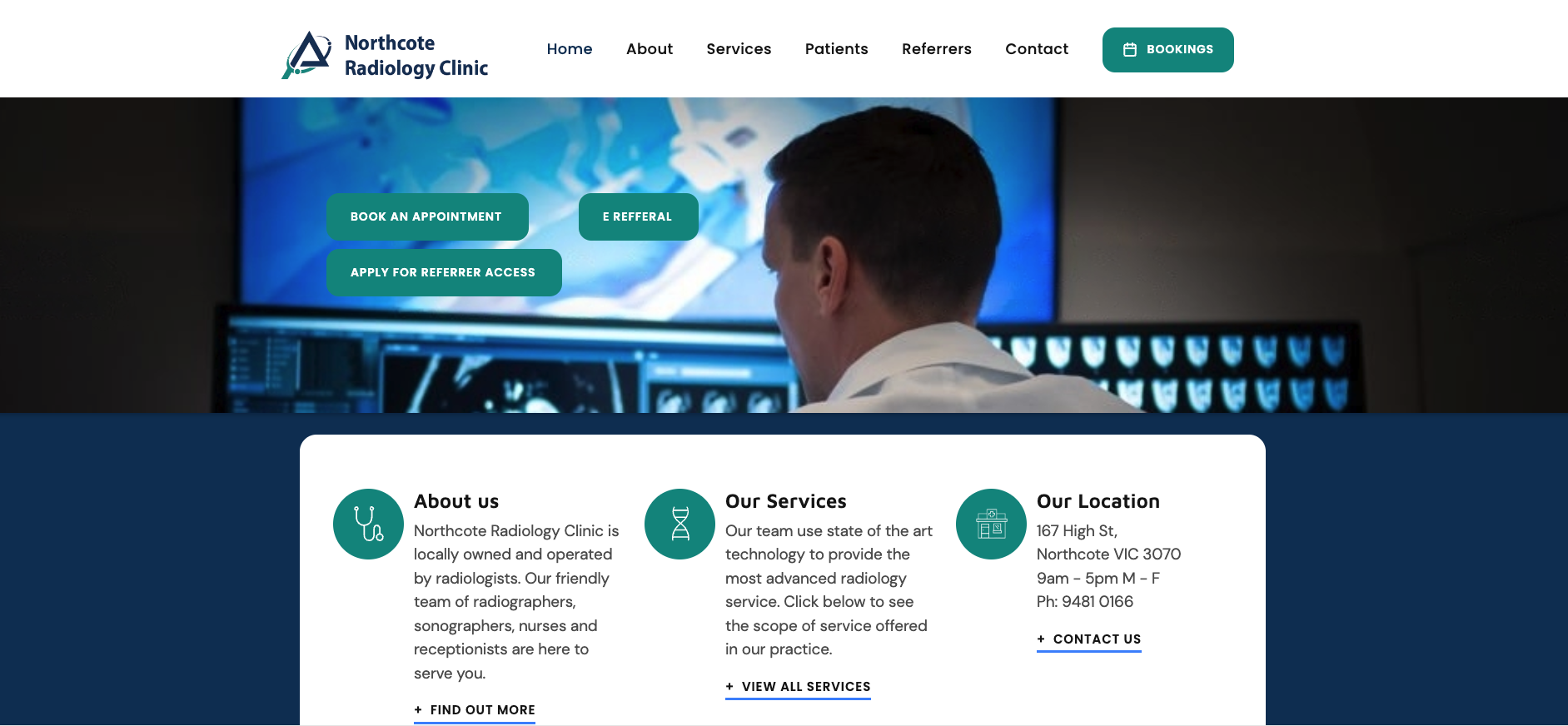The image size is (1568, 726).
Task: Open the Home menu item
Action: (x=570, y=49)
